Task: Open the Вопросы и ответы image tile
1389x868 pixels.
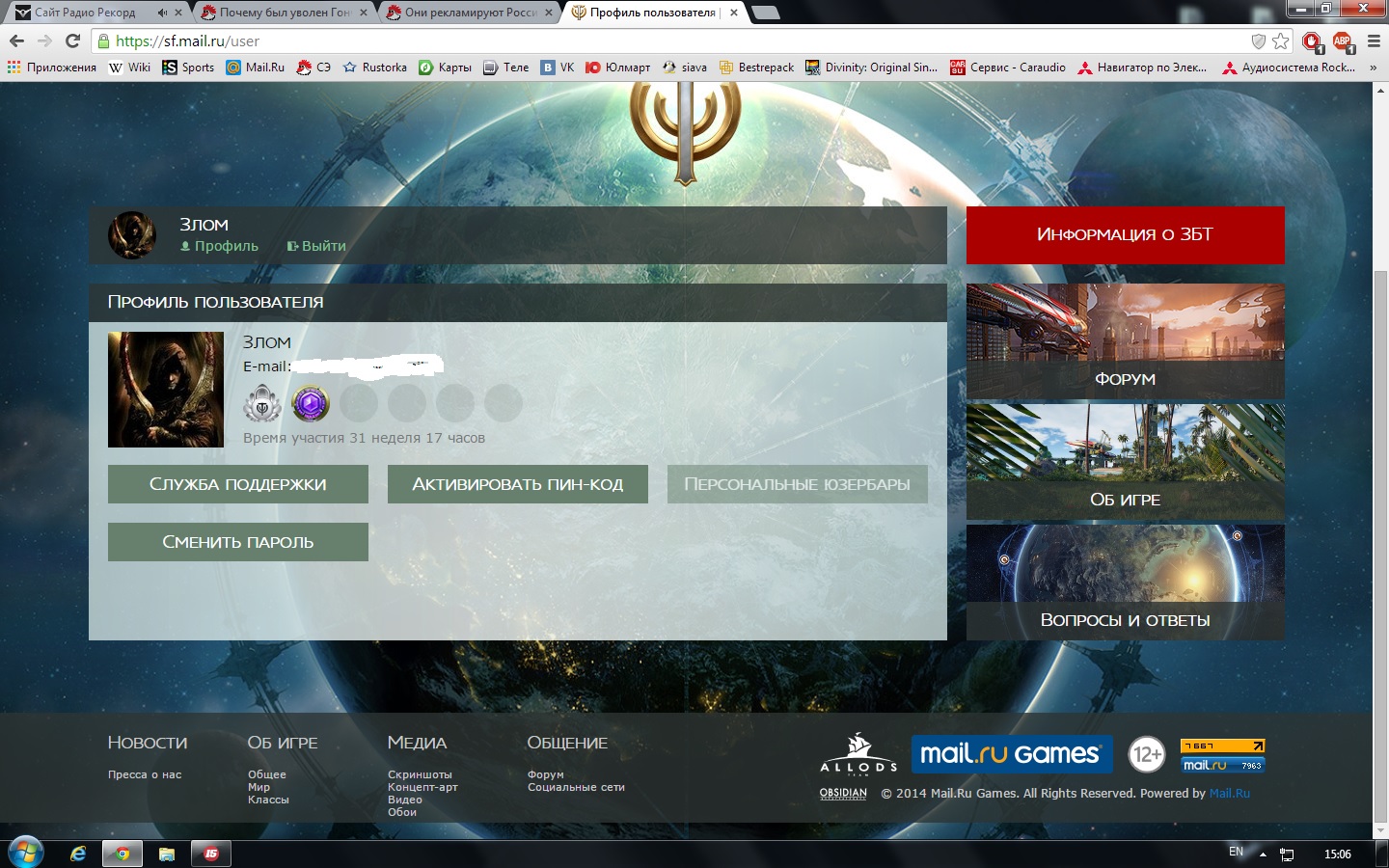Action: point(1126,583)
